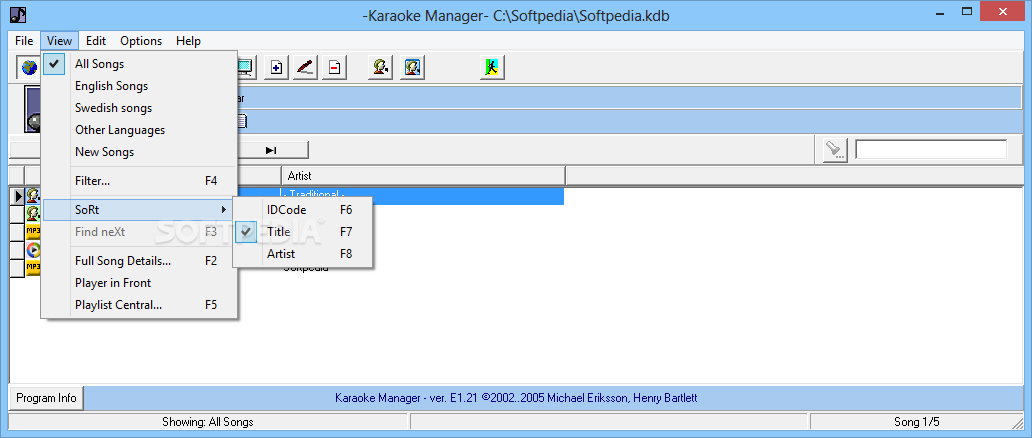
Task: Open the File menu
Action: click(x=24, y=41)
